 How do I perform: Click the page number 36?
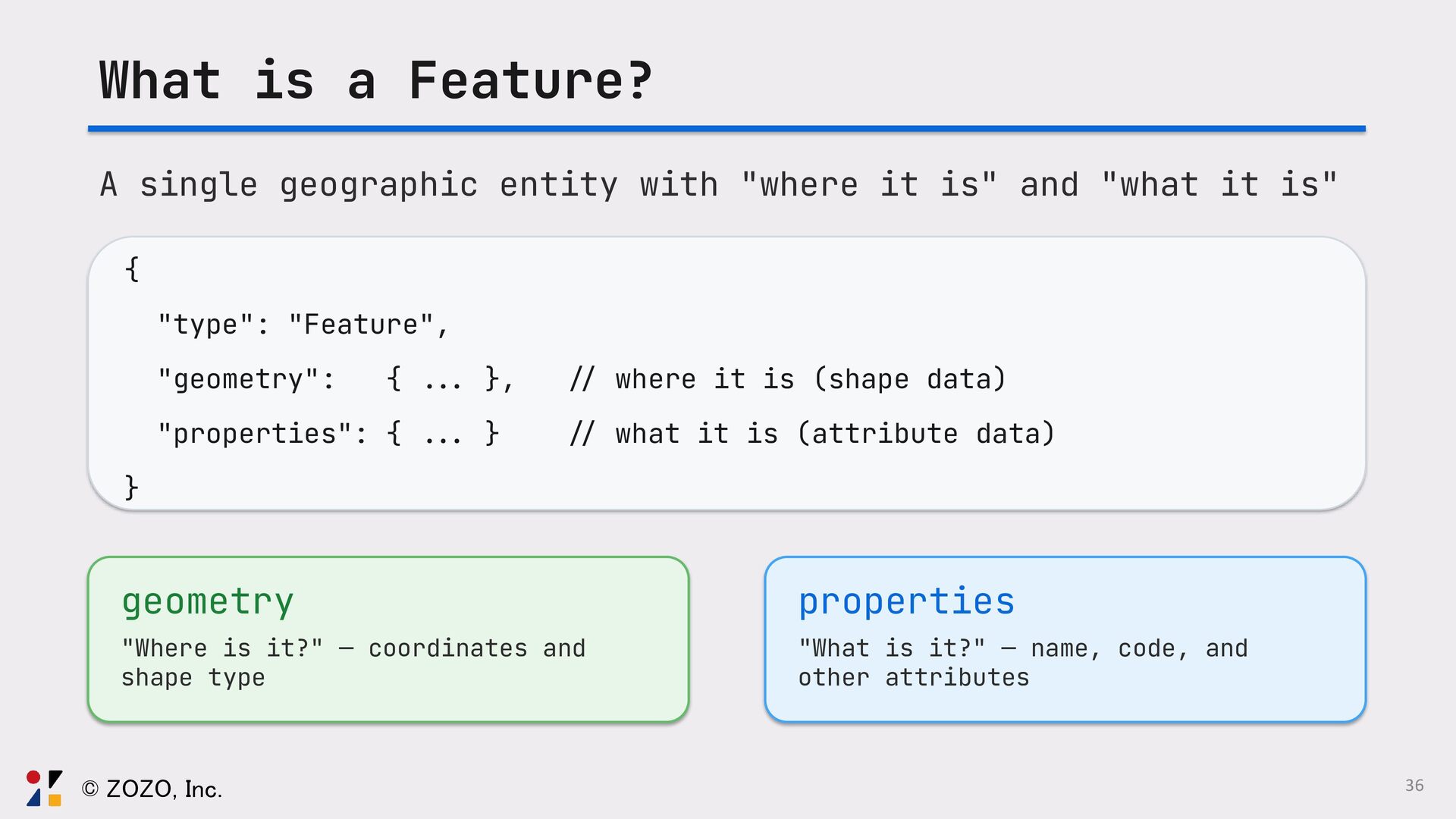tap(1414, 786)
